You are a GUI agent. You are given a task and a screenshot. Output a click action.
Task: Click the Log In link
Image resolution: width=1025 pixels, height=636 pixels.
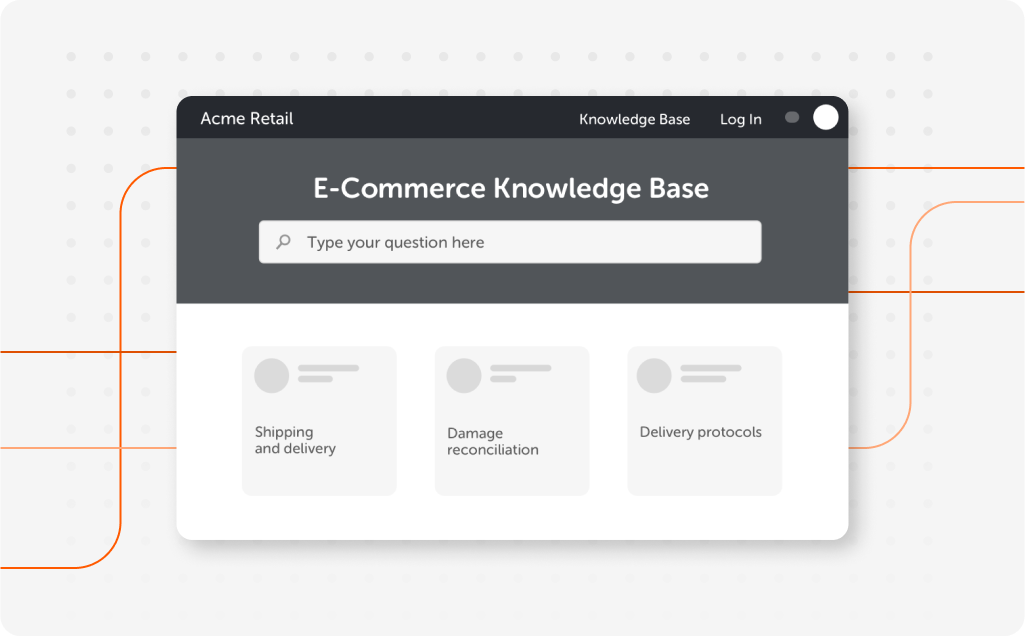(740, 119)
